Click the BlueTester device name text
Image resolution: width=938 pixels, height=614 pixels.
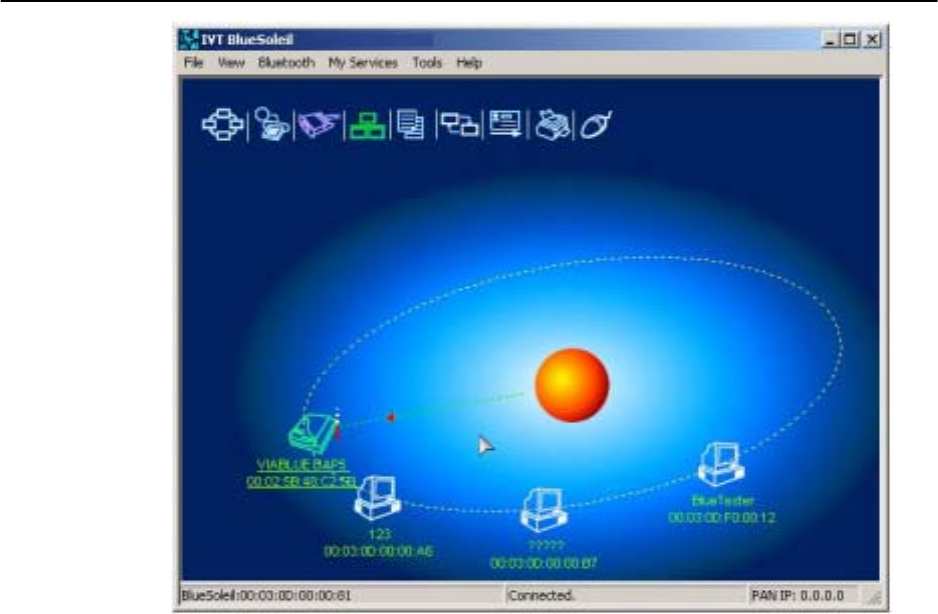point(722,500)
